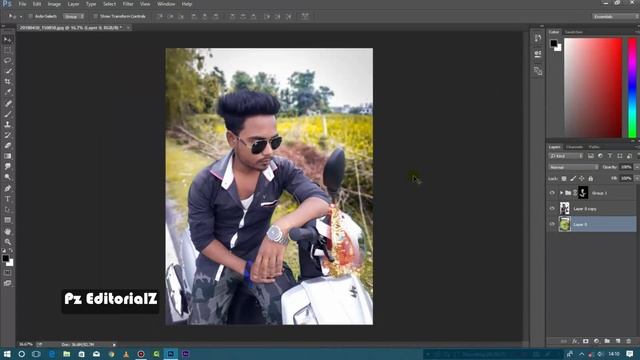Open the toolbar foreground color swatch
640x360 pixels.
(5, 258)
